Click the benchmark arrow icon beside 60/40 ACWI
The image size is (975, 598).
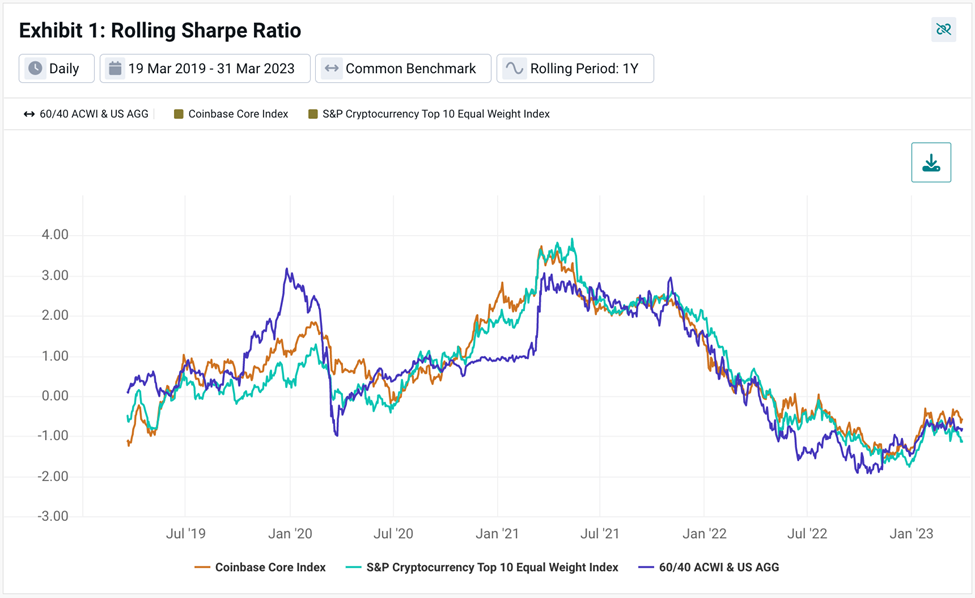29,114
